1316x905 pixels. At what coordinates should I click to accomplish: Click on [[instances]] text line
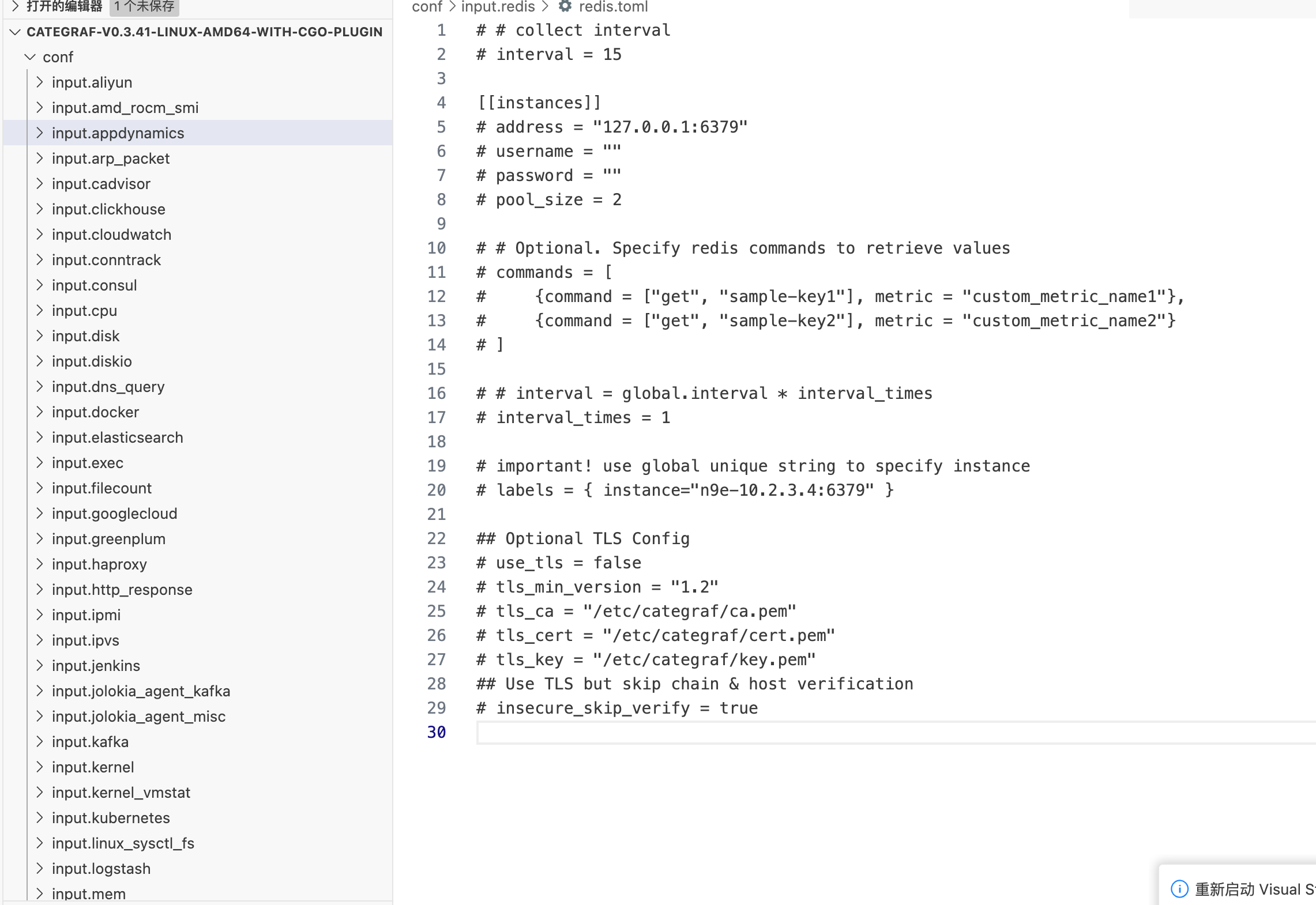(x=539, y=103)
